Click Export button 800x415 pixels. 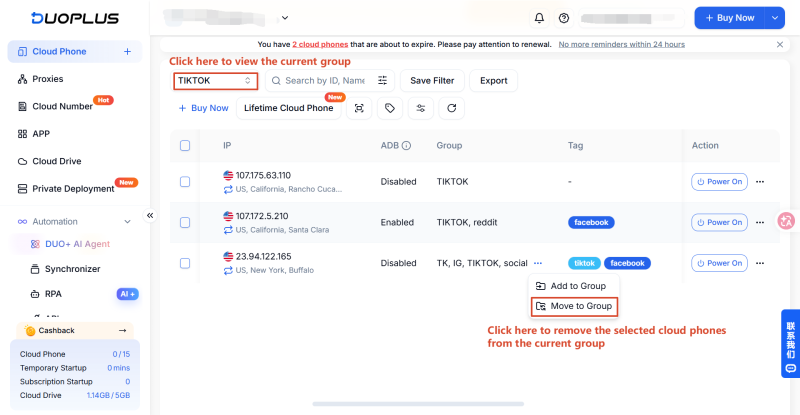tap(493, 81)
